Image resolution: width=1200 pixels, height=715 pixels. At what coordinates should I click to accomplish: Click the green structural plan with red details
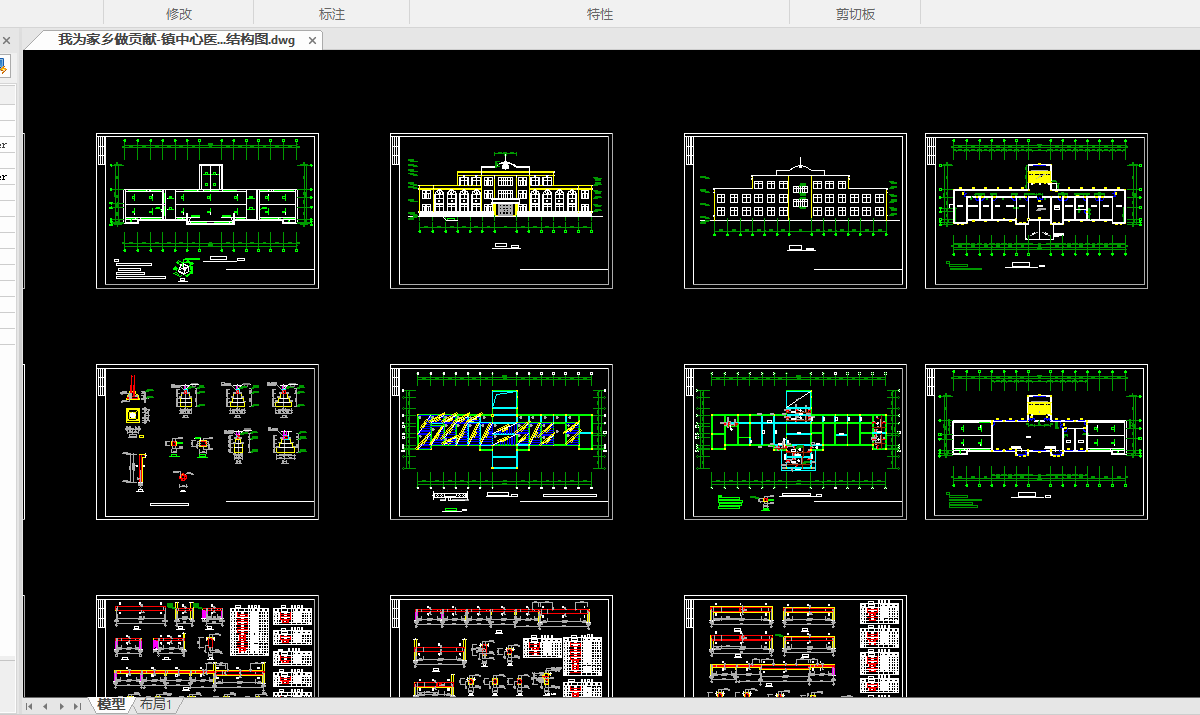795,442
